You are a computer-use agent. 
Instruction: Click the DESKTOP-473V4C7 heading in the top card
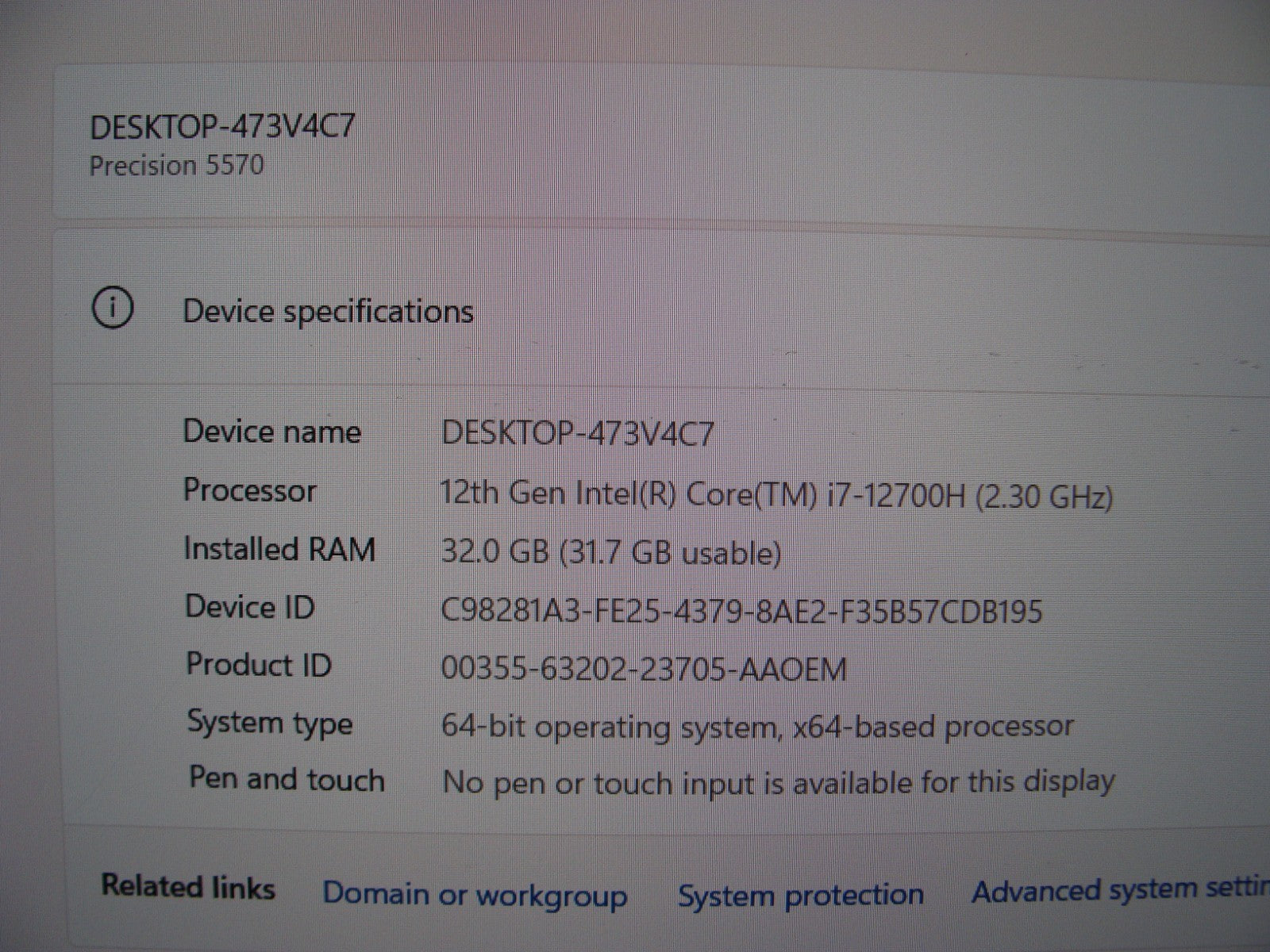point(222,127)
